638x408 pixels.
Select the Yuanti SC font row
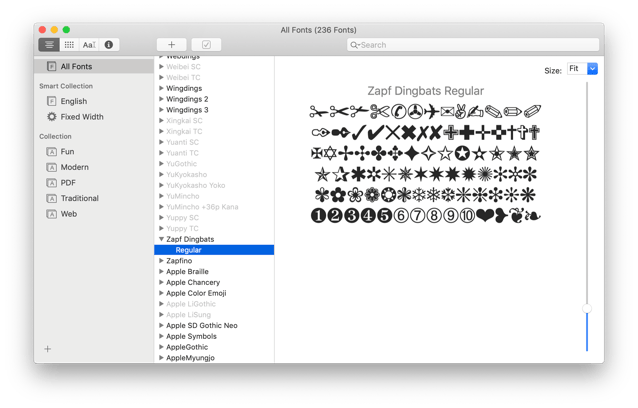(x=214, y=142)
